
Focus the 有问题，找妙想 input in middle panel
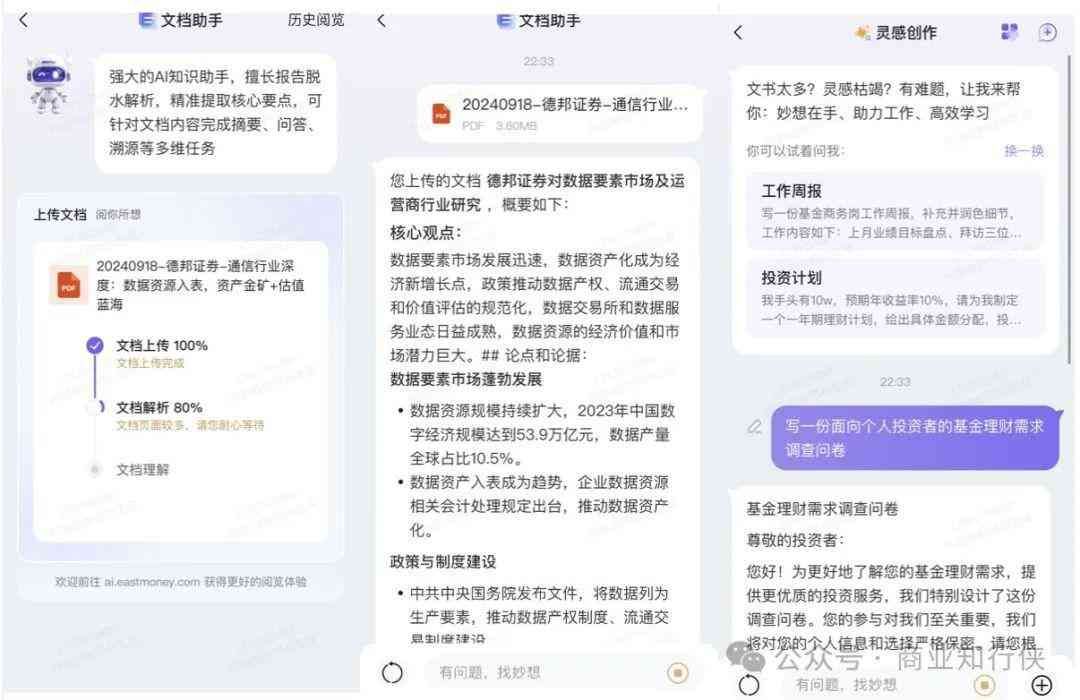click(544, 672)
